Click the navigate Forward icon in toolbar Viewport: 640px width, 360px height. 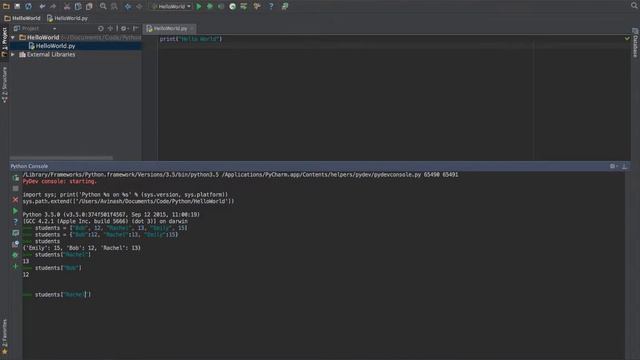coord(139,6)
